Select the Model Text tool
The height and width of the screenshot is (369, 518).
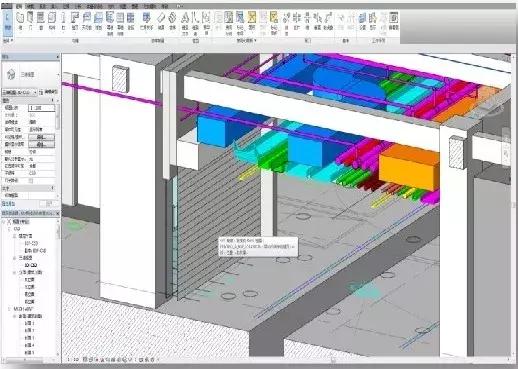(x=185, y=23)
